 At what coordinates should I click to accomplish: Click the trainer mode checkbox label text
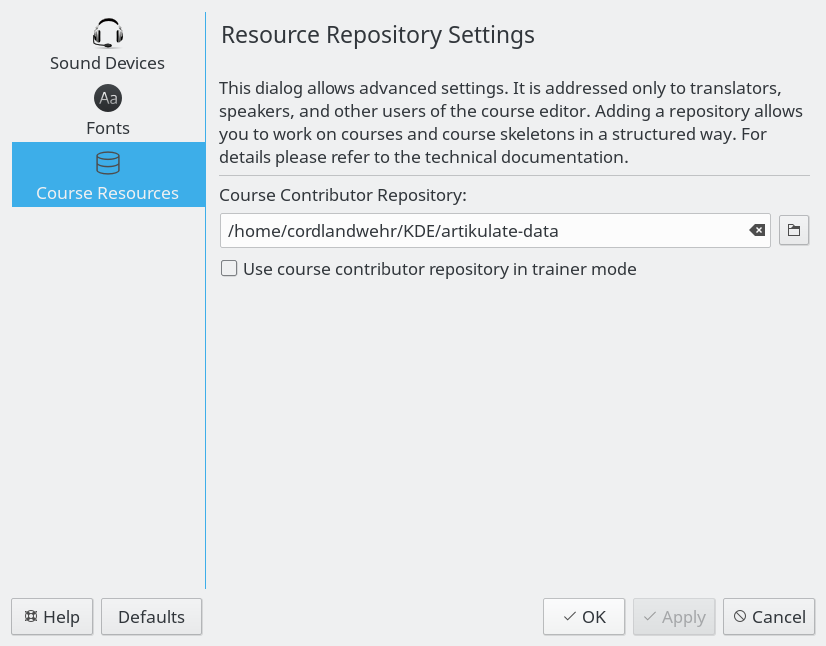pos(440,269)
